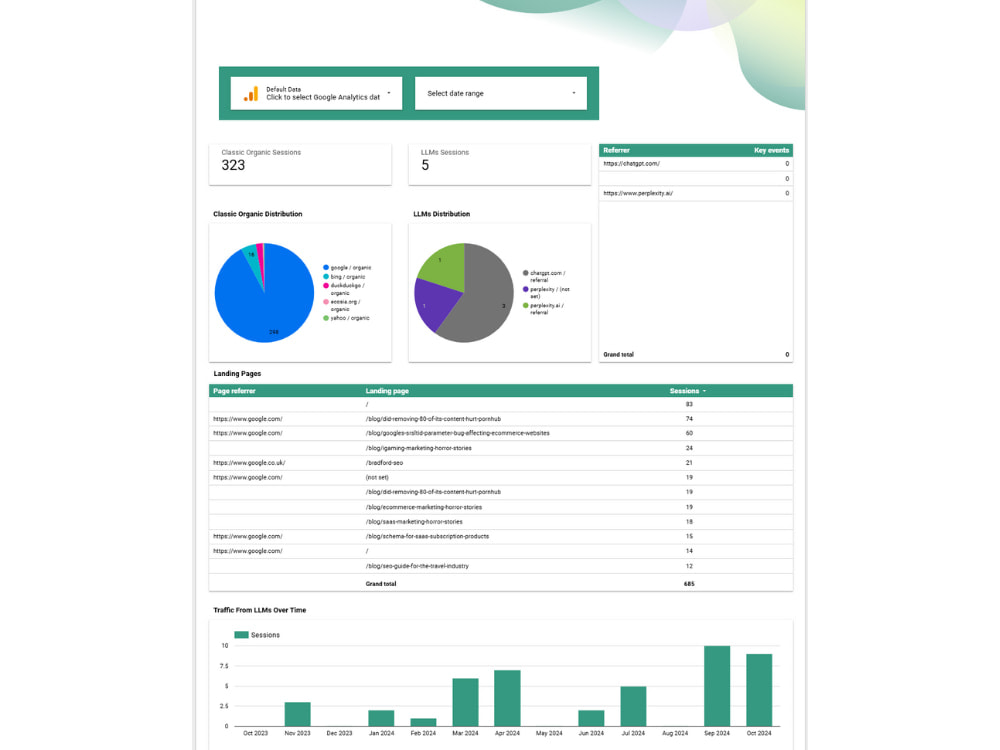The height and width of the screenshot is (750, 1000).
Task: Click the LLMs Distribution chart title
Action: 441,214
